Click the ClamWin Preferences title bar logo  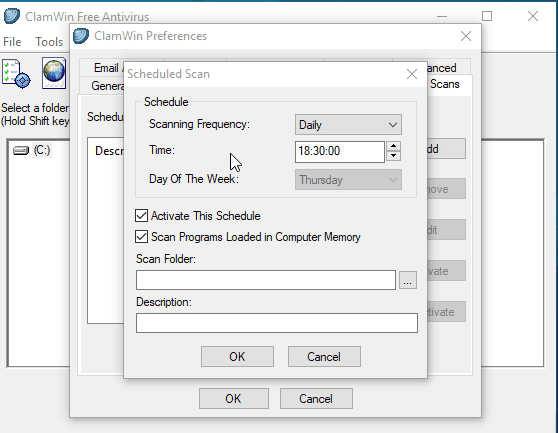coord(81,36)
